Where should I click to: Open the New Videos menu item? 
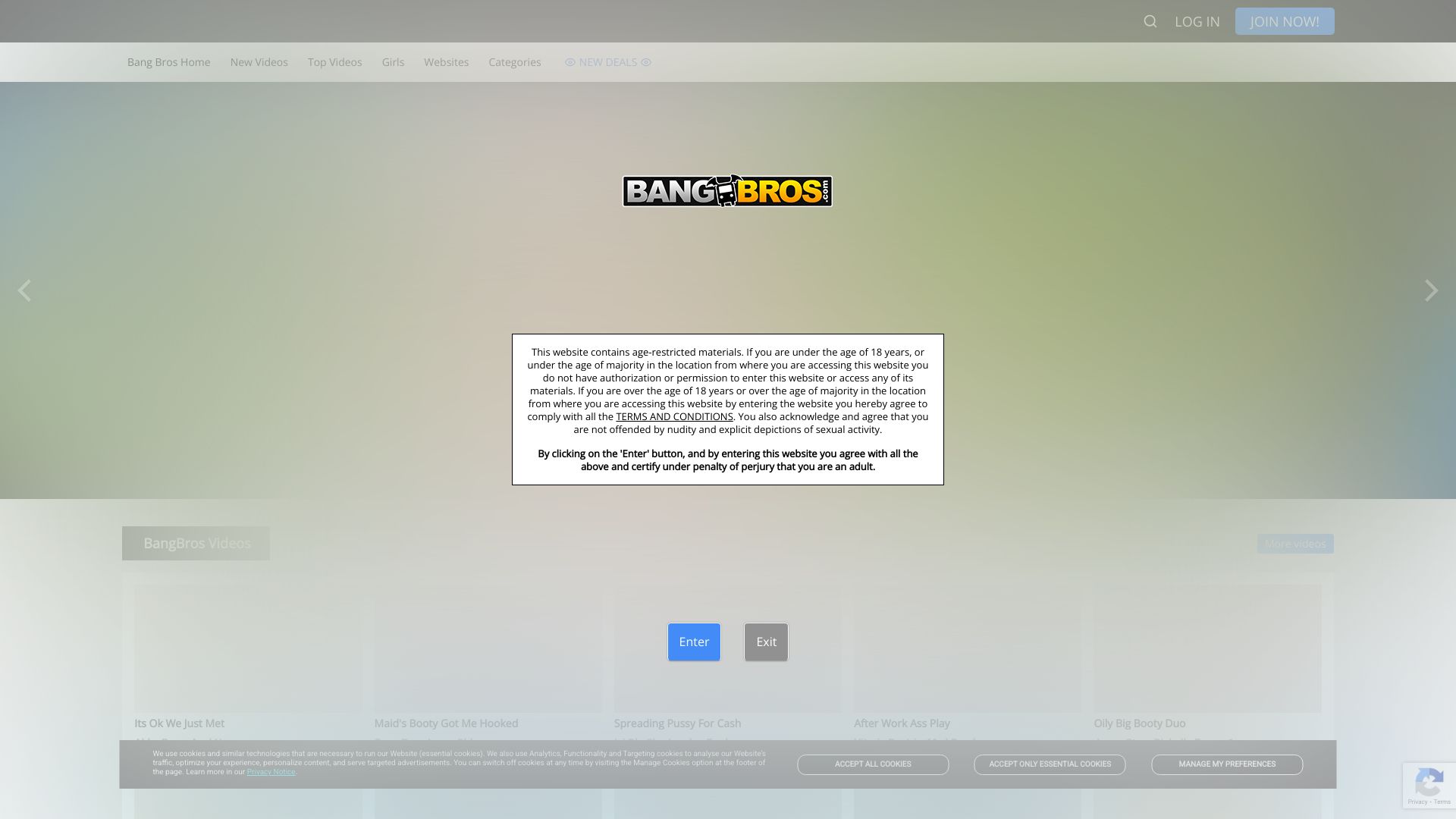259,62
